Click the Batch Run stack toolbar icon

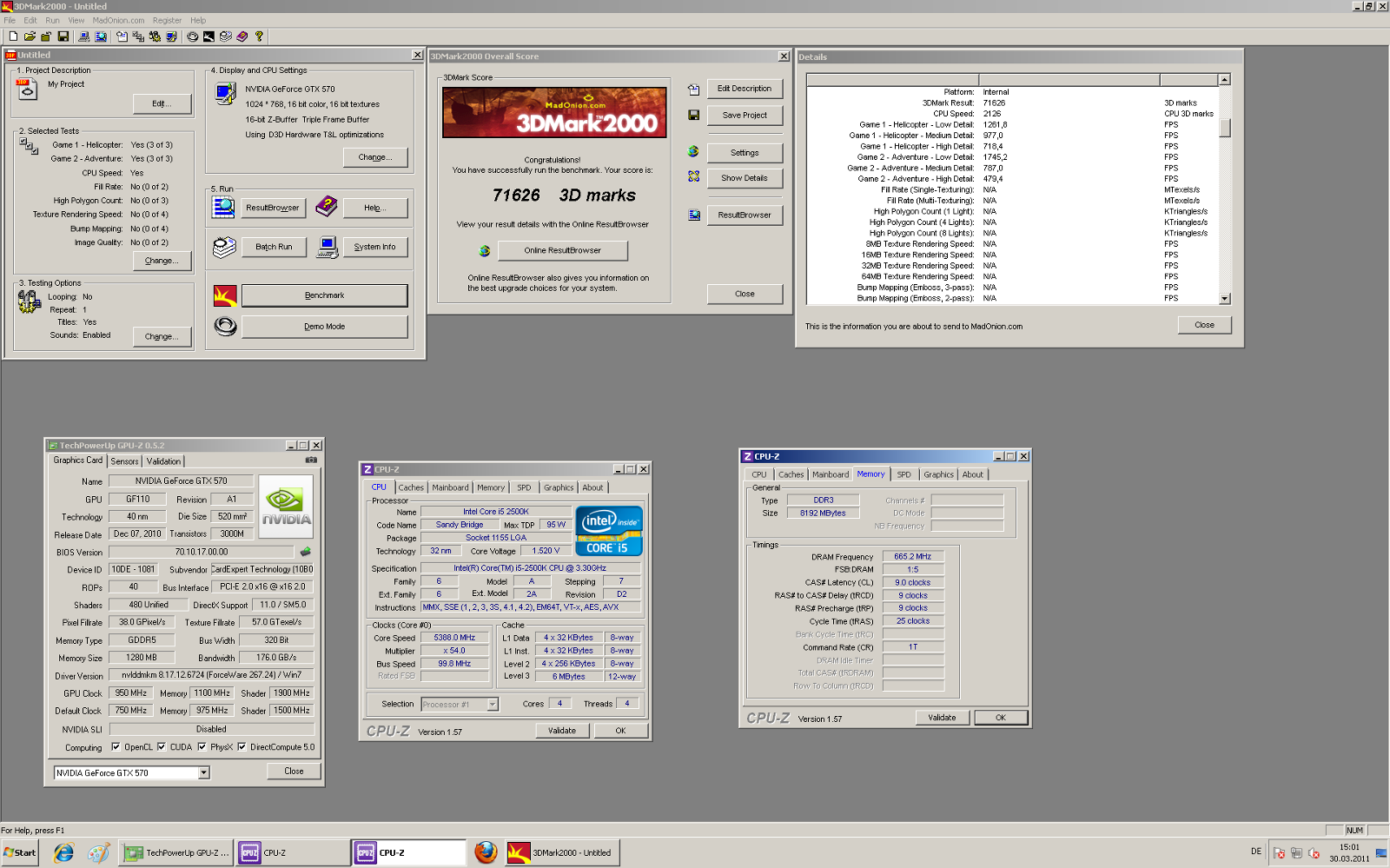click(226, 36)
